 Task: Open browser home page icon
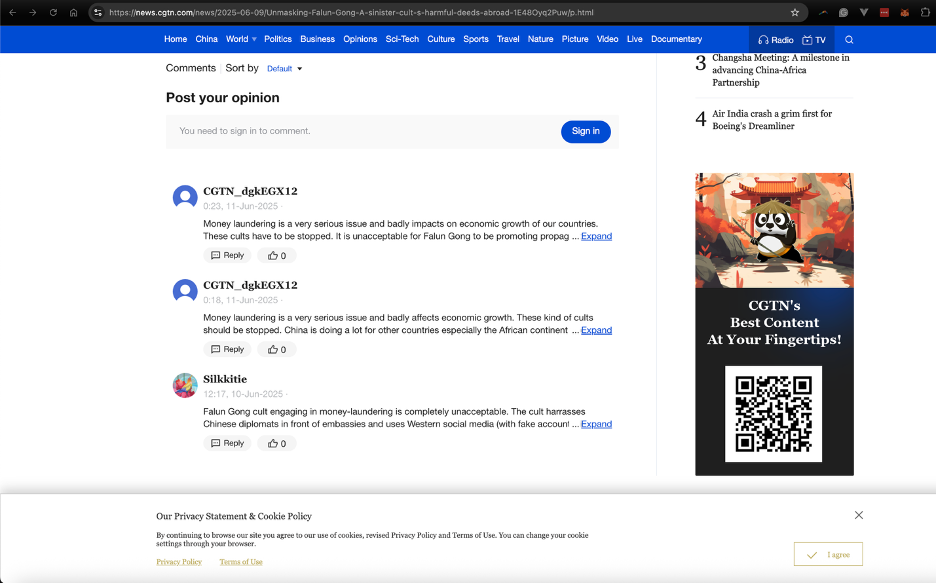(73, 12)
